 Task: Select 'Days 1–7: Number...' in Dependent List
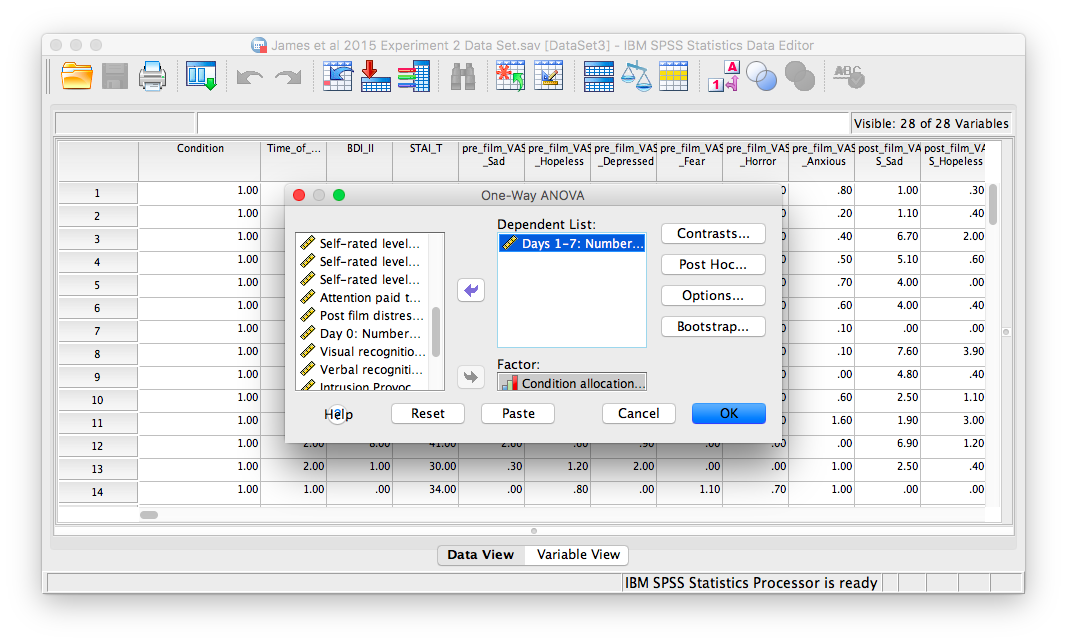click(x=572, y=243)
